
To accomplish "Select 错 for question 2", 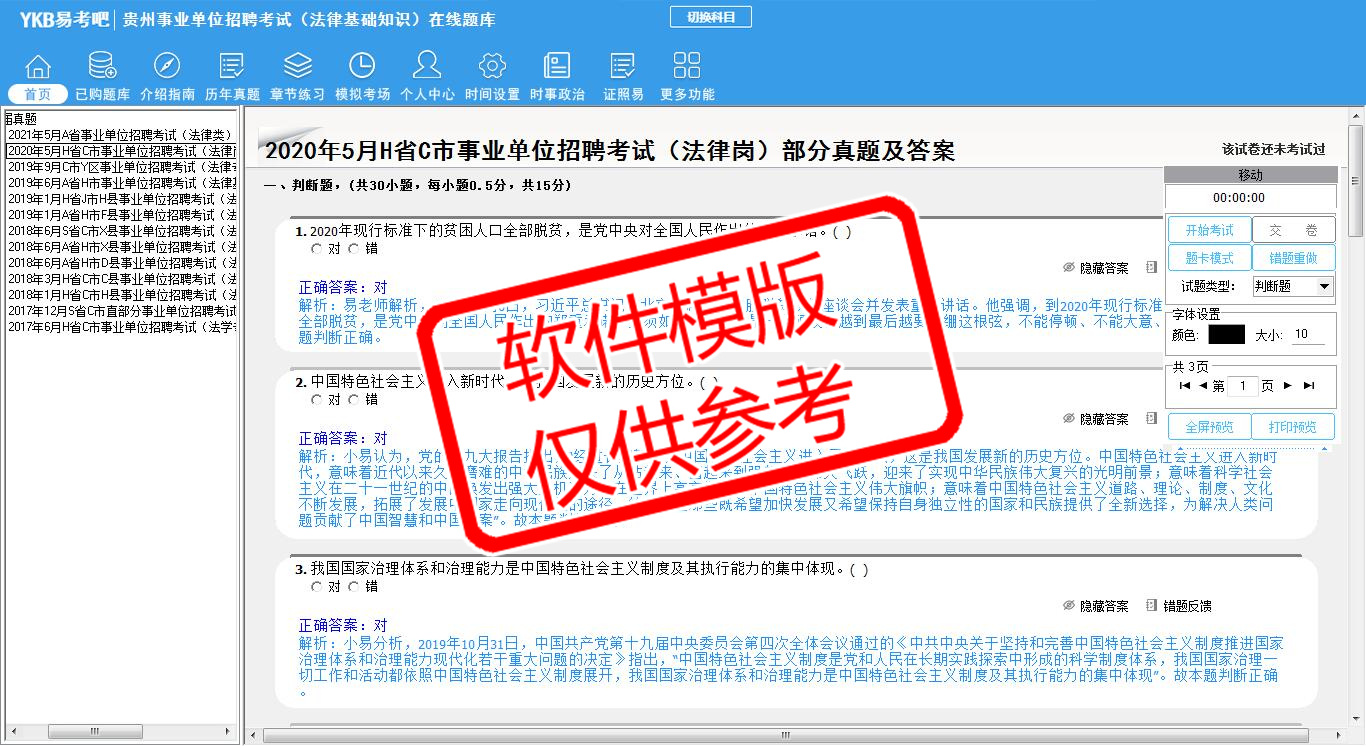I will (x=354, y=400).
